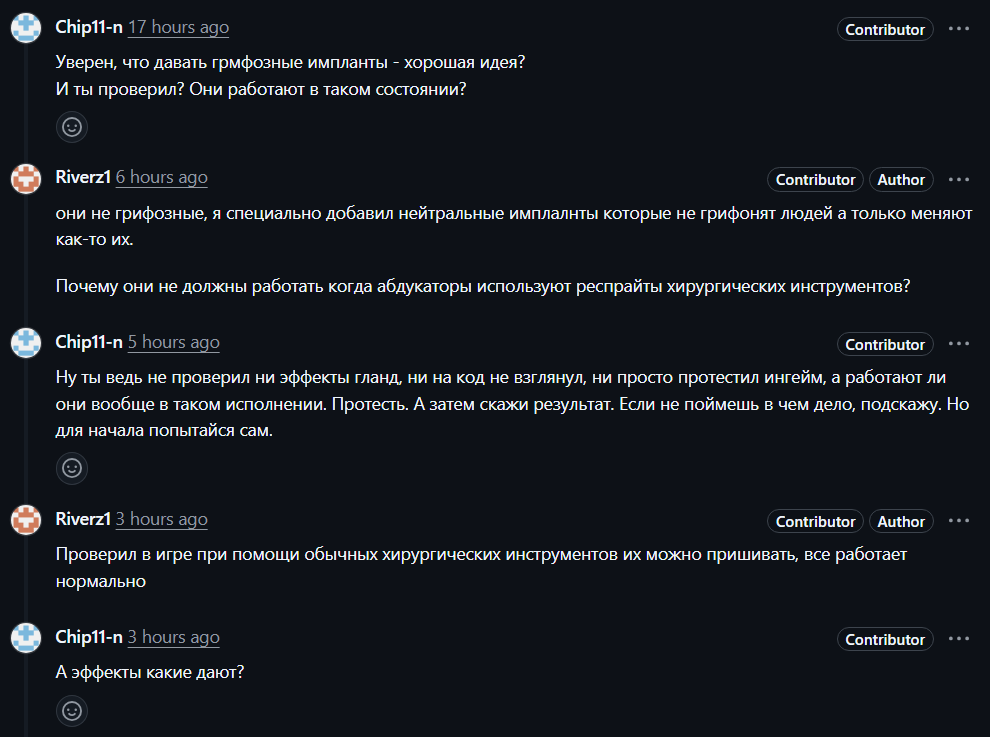Image resolution: width=990 pixels, height=737 pixels.
Task: Open options menu for last Chip11-n comment
Action: pyautogui.click(x=958, y=639)
